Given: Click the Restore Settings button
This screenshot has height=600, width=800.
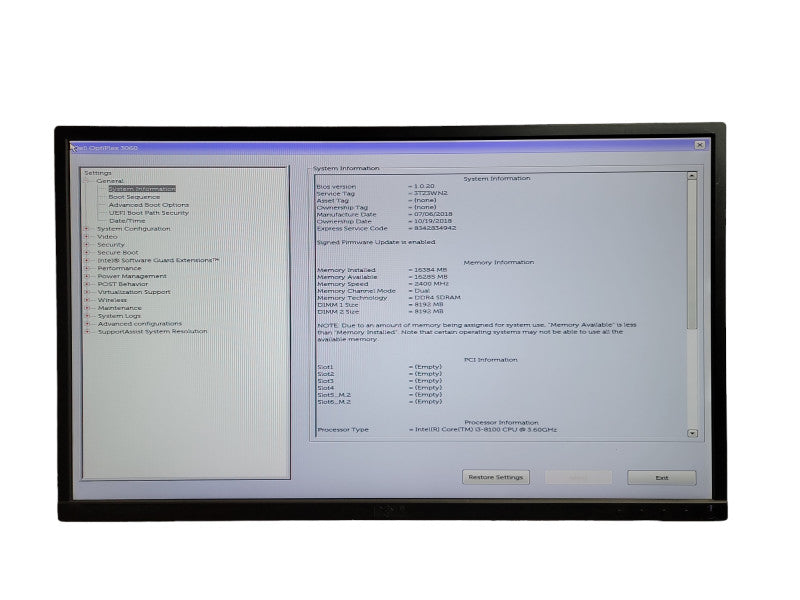Looking at the screenshot, I should (496, 478).
